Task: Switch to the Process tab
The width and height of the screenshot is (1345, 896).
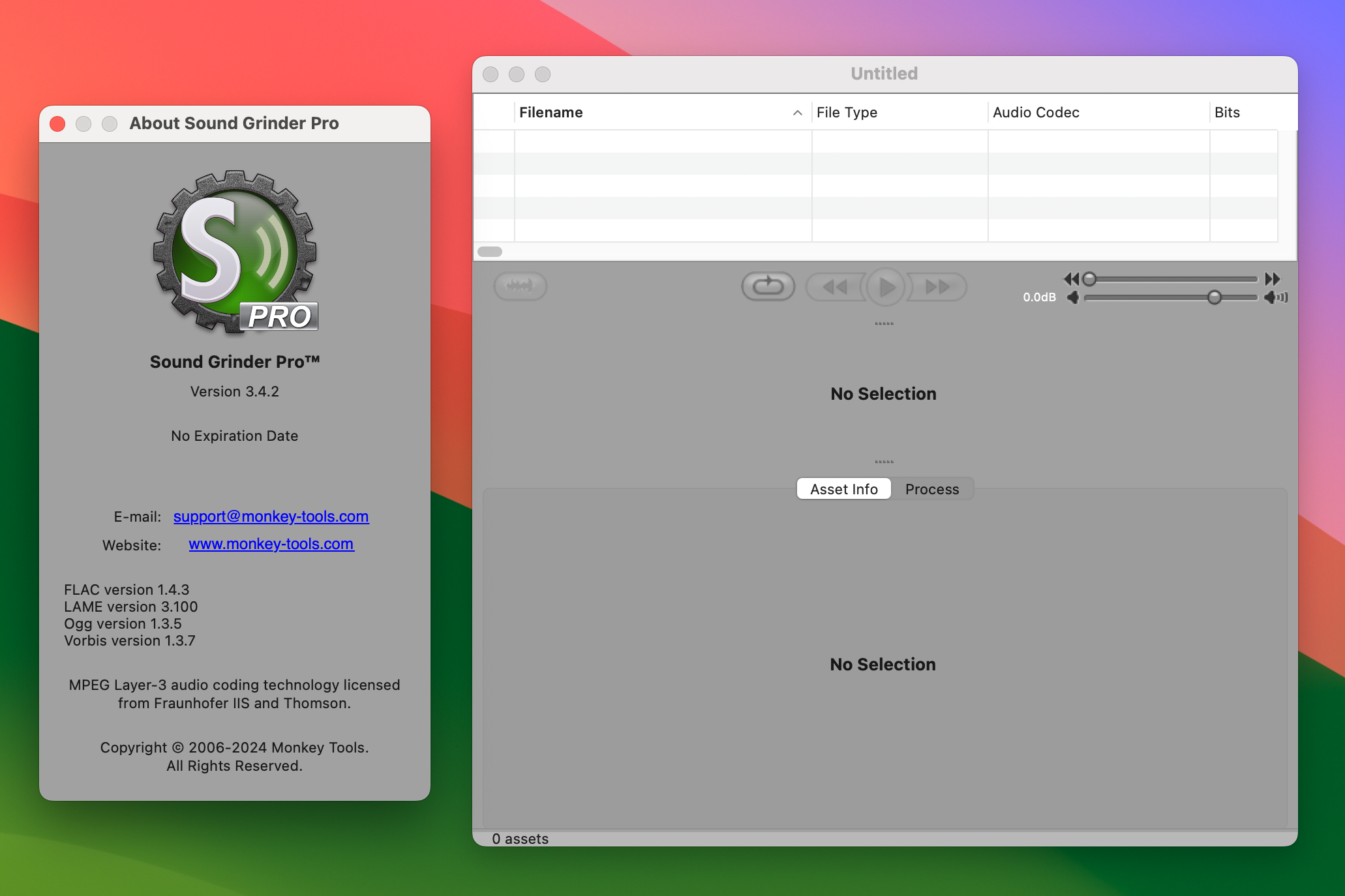Action: (x=931, y=489)
